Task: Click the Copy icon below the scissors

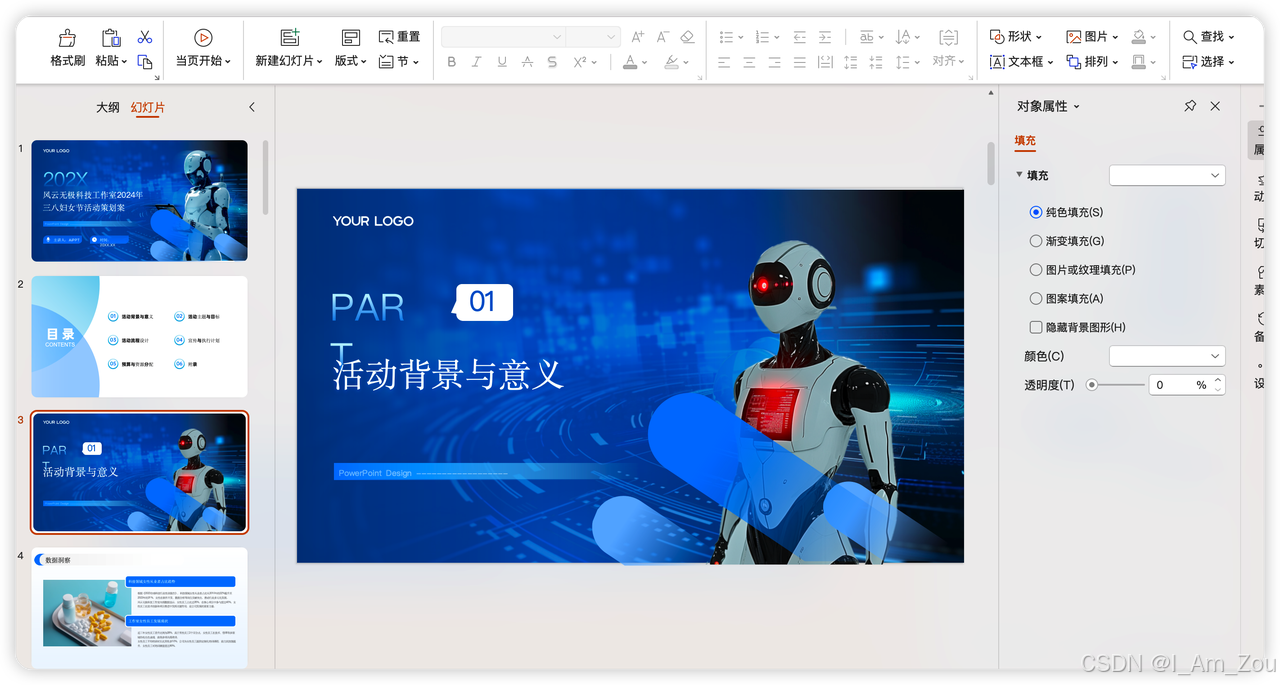Action: click(145, 62)
